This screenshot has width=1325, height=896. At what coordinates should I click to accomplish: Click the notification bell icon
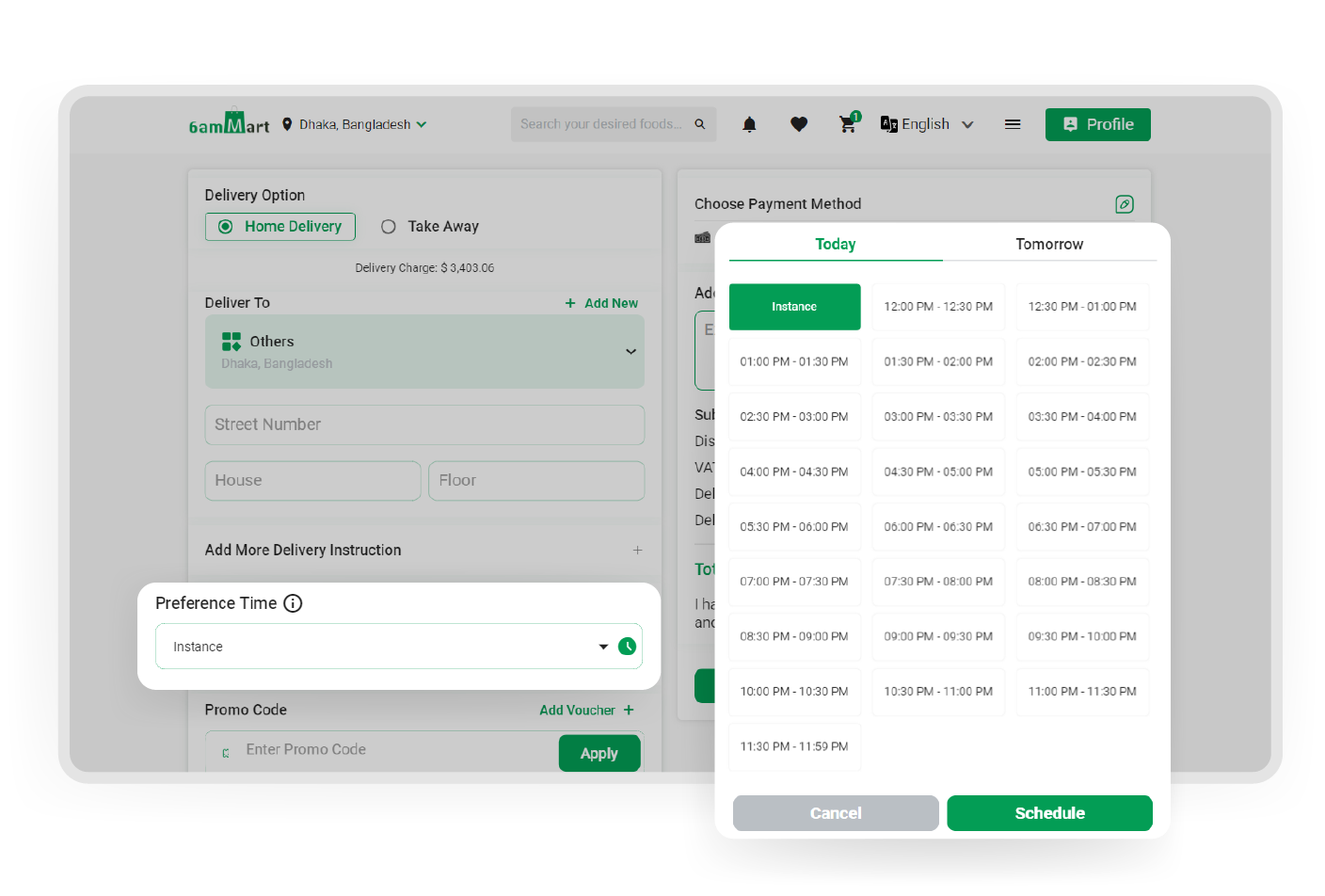tap(749, 124)
